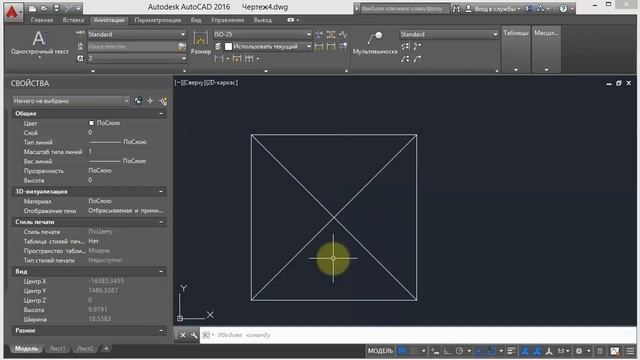The height and width of the screenshot is (360, 640).
Task: Click Вход в службы sign-in button
Action: click(x=493, y=8)
